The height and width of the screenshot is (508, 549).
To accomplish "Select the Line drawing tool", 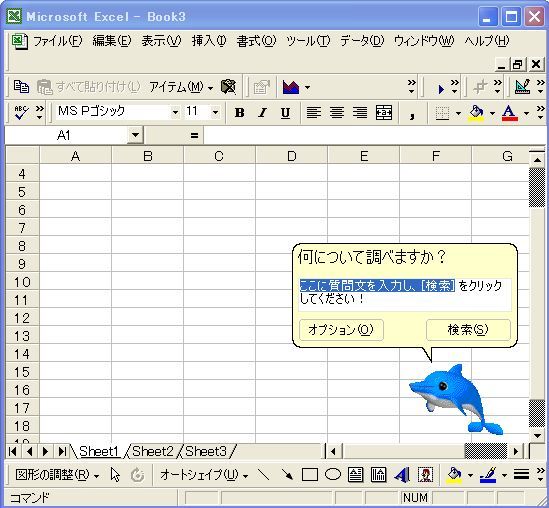I will click(264, 475).
